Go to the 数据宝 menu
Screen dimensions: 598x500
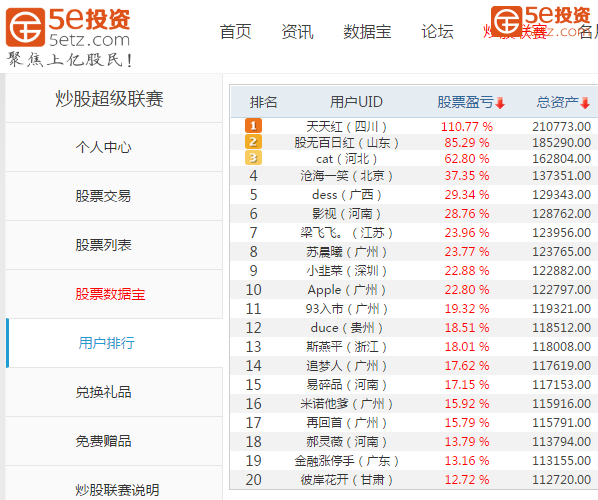(x=367, y=32)
